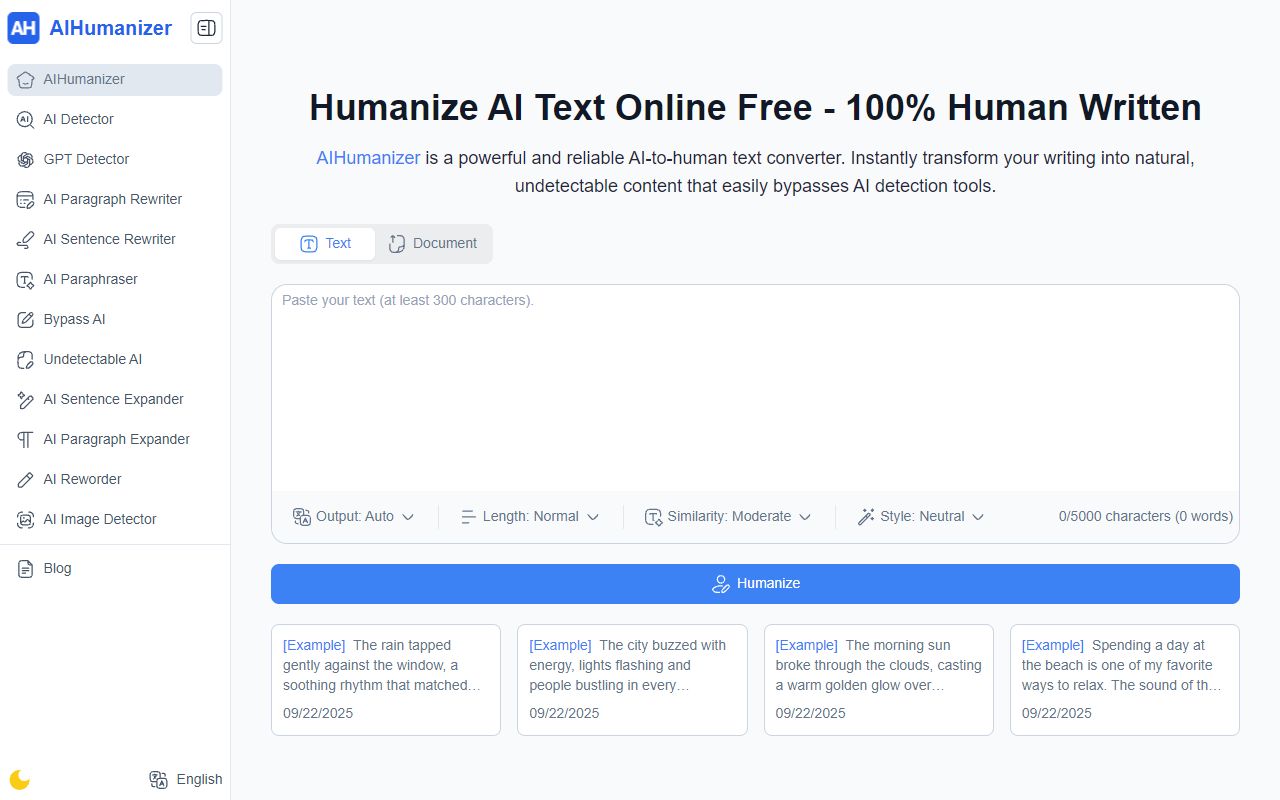Open the AI Sentence Rewriter tool
Image resolution: width=1280 pixels, height=800 pixels.
point(110,239)
